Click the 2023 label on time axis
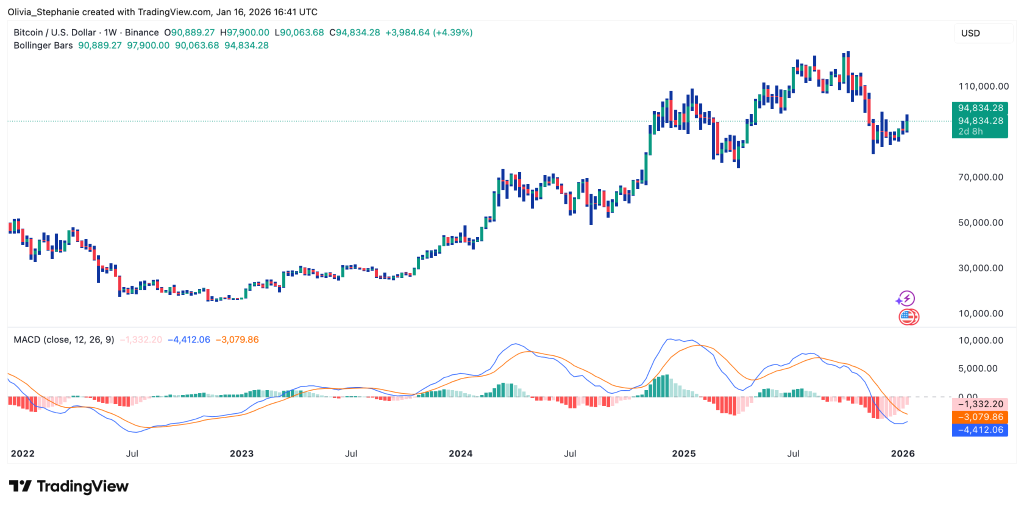 [242, 453]
